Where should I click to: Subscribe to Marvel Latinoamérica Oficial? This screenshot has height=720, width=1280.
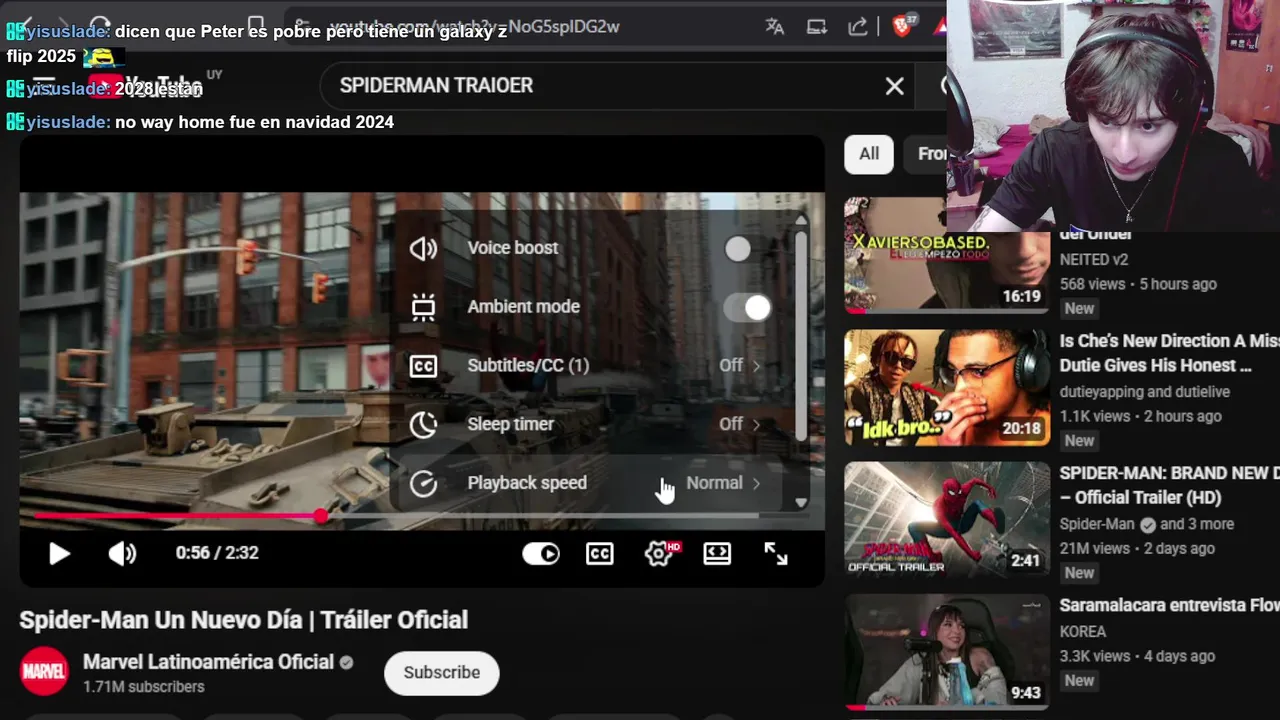click(442, 673)
